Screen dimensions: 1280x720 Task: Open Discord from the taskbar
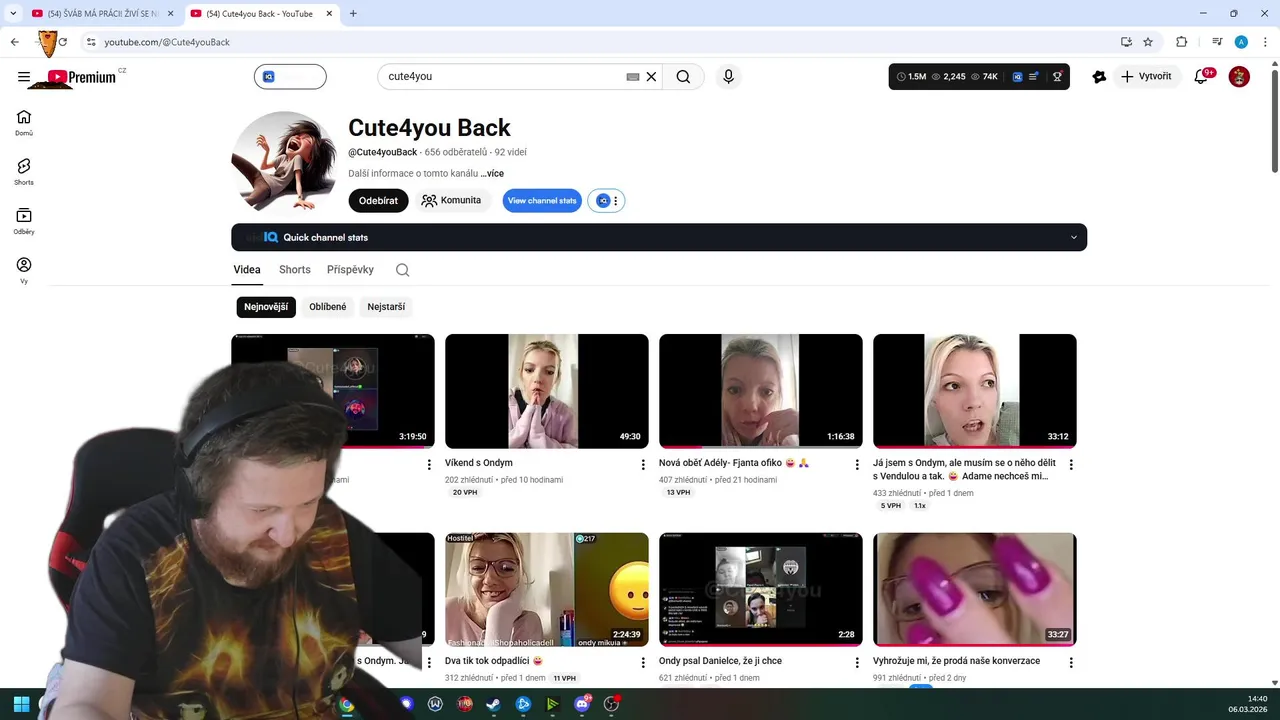582,704
